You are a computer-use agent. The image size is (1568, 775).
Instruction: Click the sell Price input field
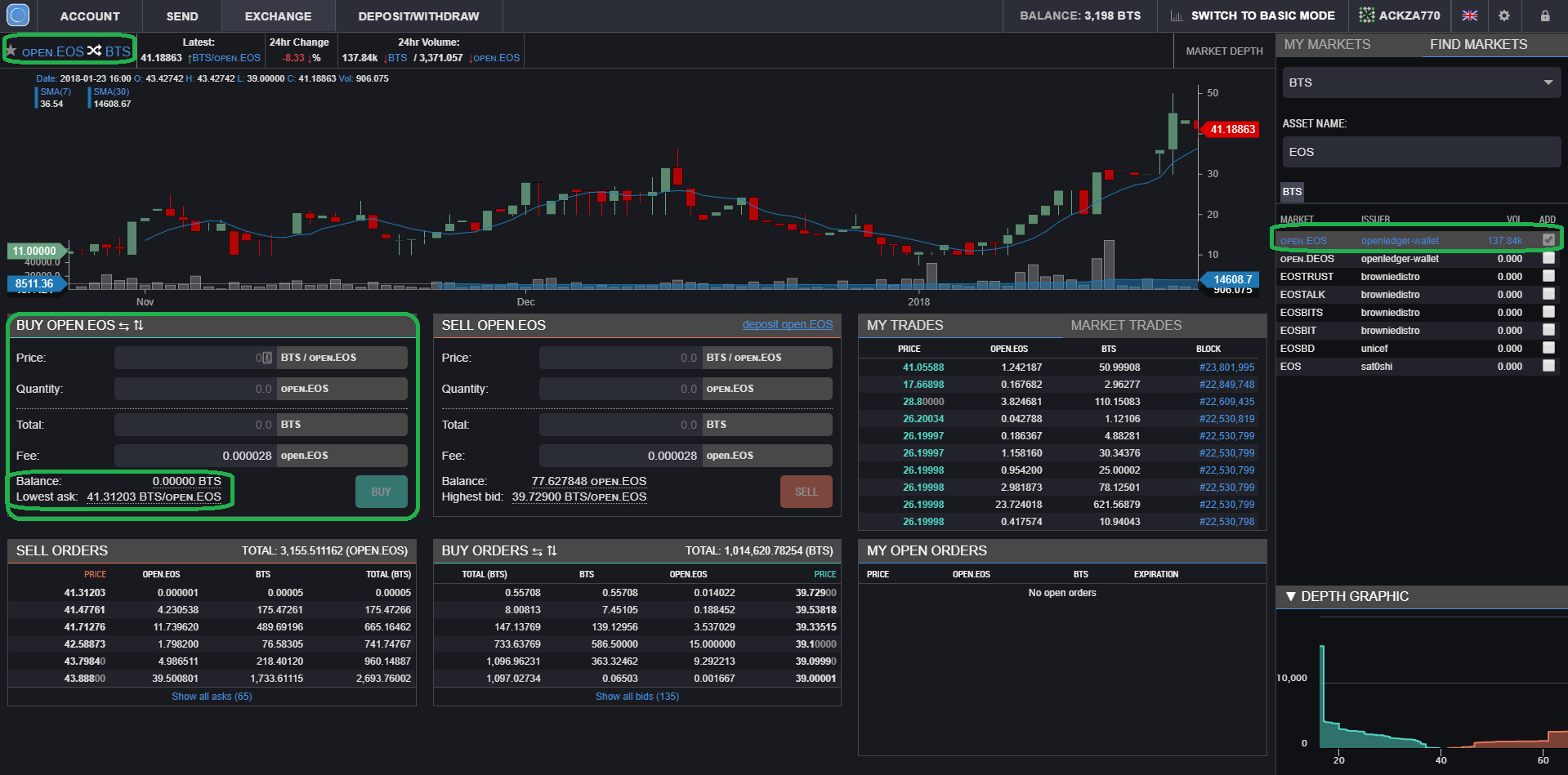point(619,358)
